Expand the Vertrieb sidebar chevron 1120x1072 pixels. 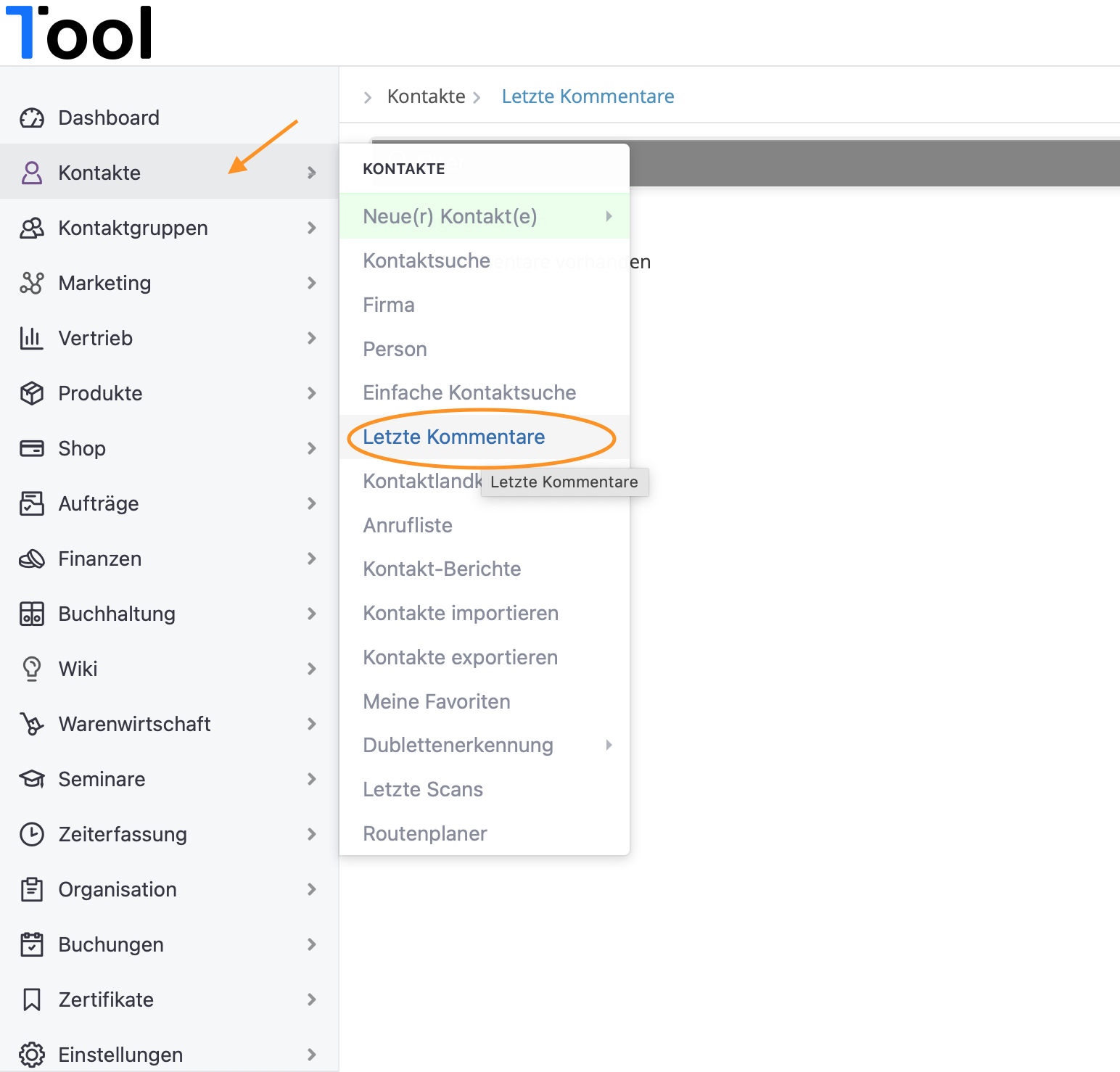point(312,338)
